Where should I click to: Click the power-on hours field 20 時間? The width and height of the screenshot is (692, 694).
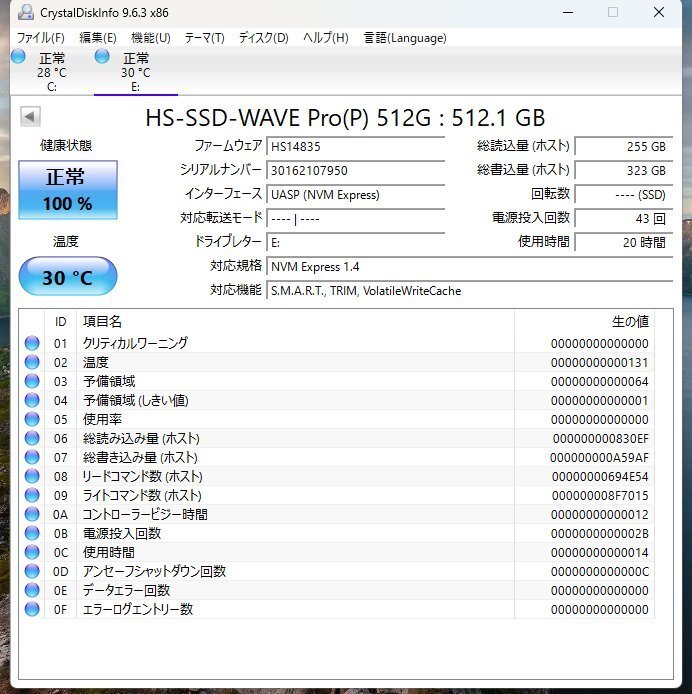(624, 243)
